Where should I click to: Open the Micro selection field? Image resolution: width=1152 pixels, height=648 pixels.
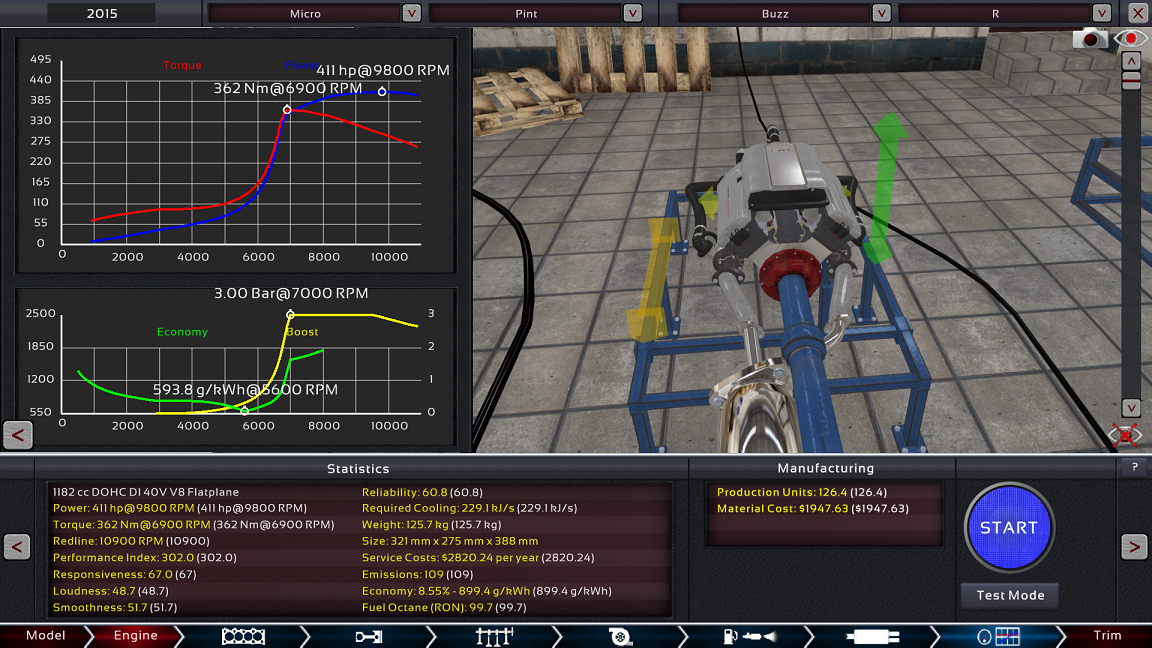[x=305, y=13]
